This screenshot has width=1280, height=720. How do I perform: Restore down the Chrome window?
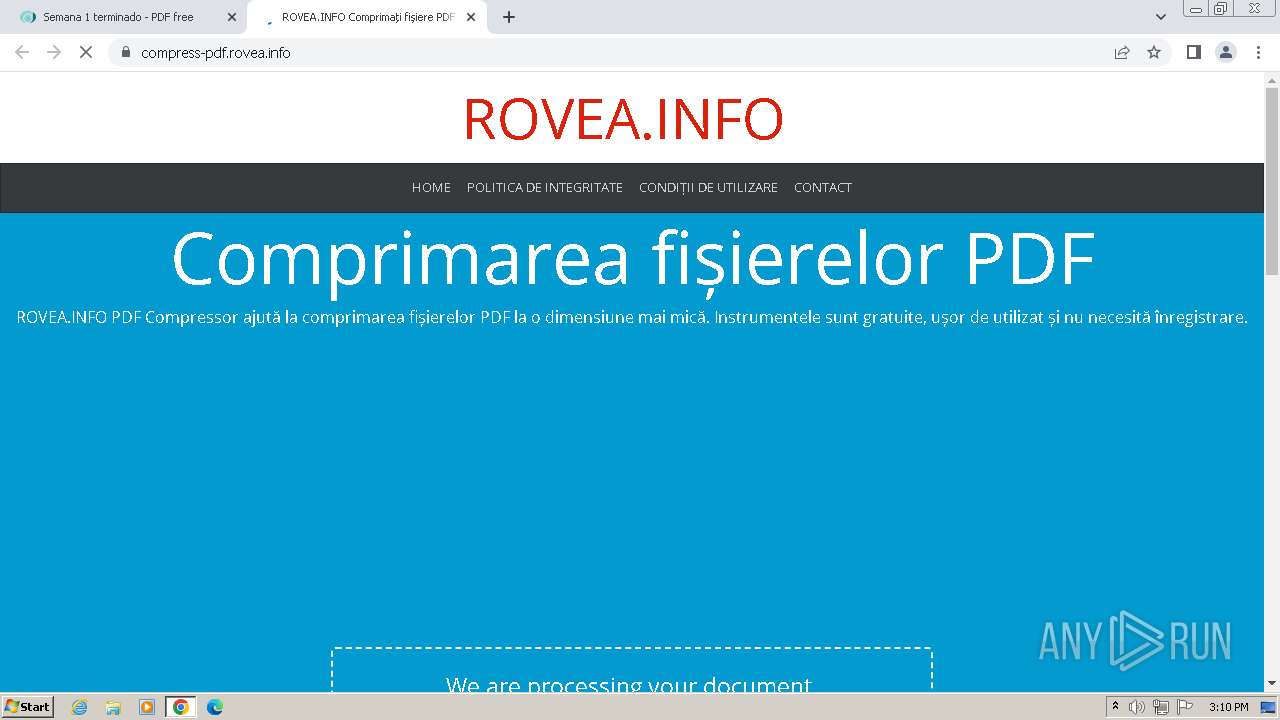(1221, 8)
